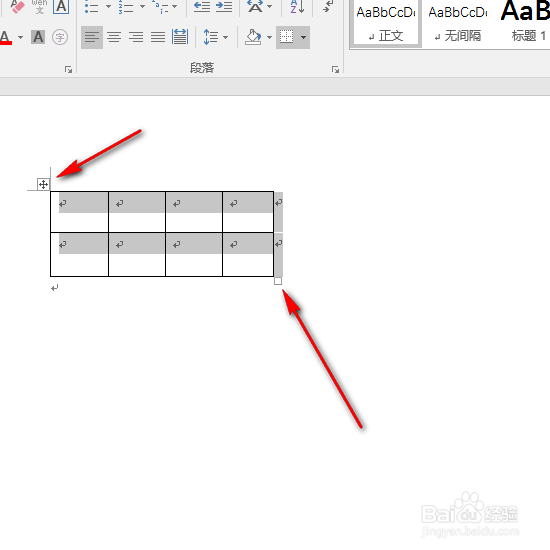Open the bullets style dropdown arrow
Screen dimensions: 550x550
click(108, 6)
